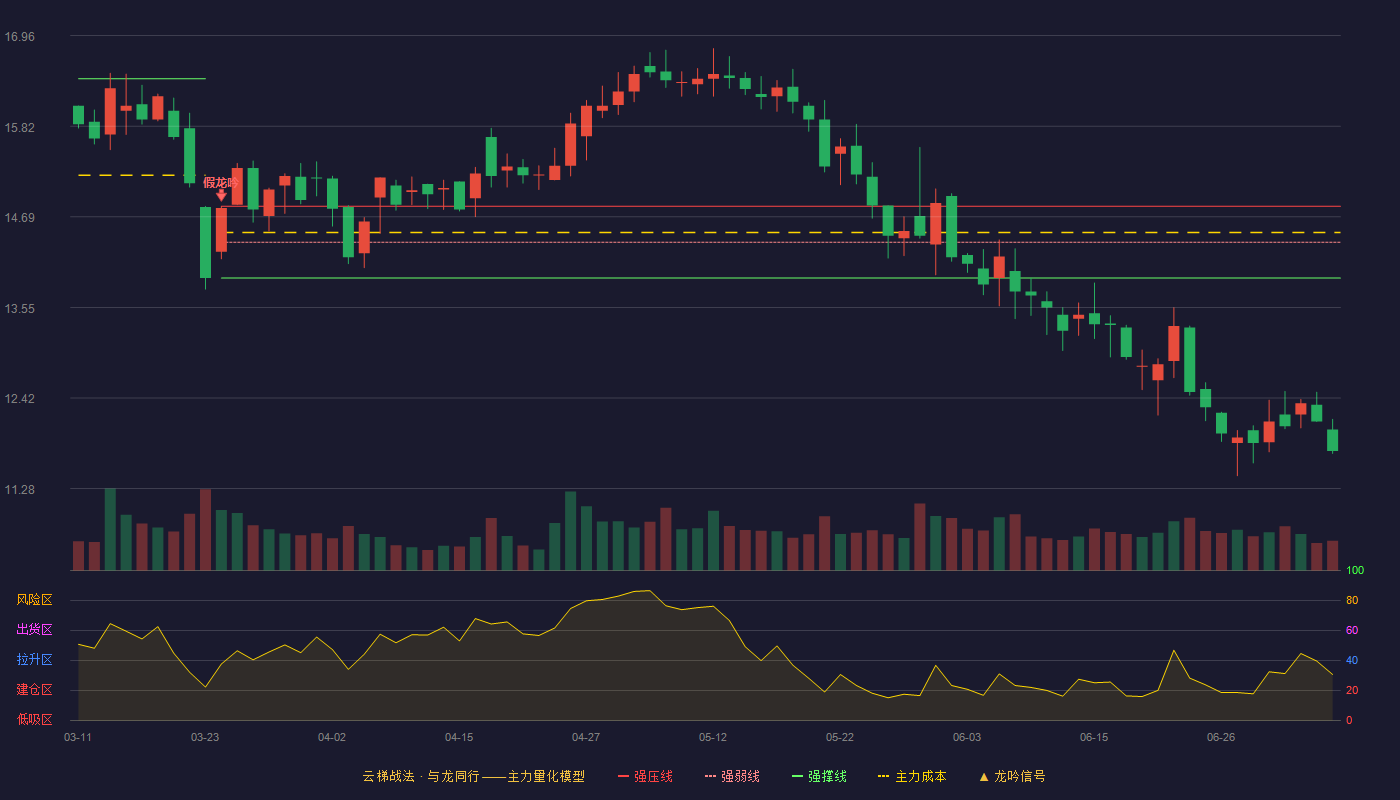
Task: Select the 低吸区 zone label
Action: [x=34, y=719]
